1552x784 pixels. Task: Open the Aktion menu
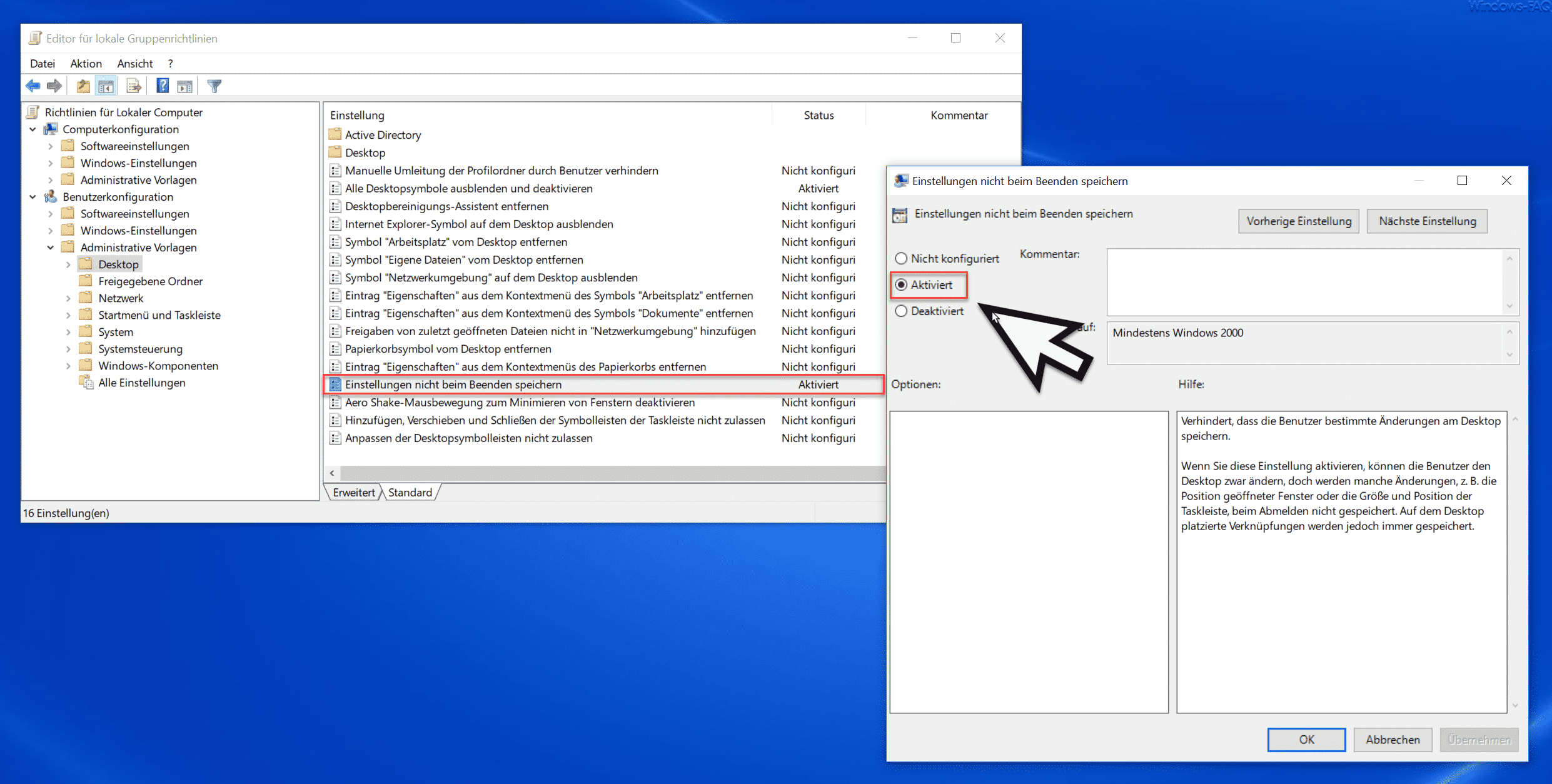point(86,63)
